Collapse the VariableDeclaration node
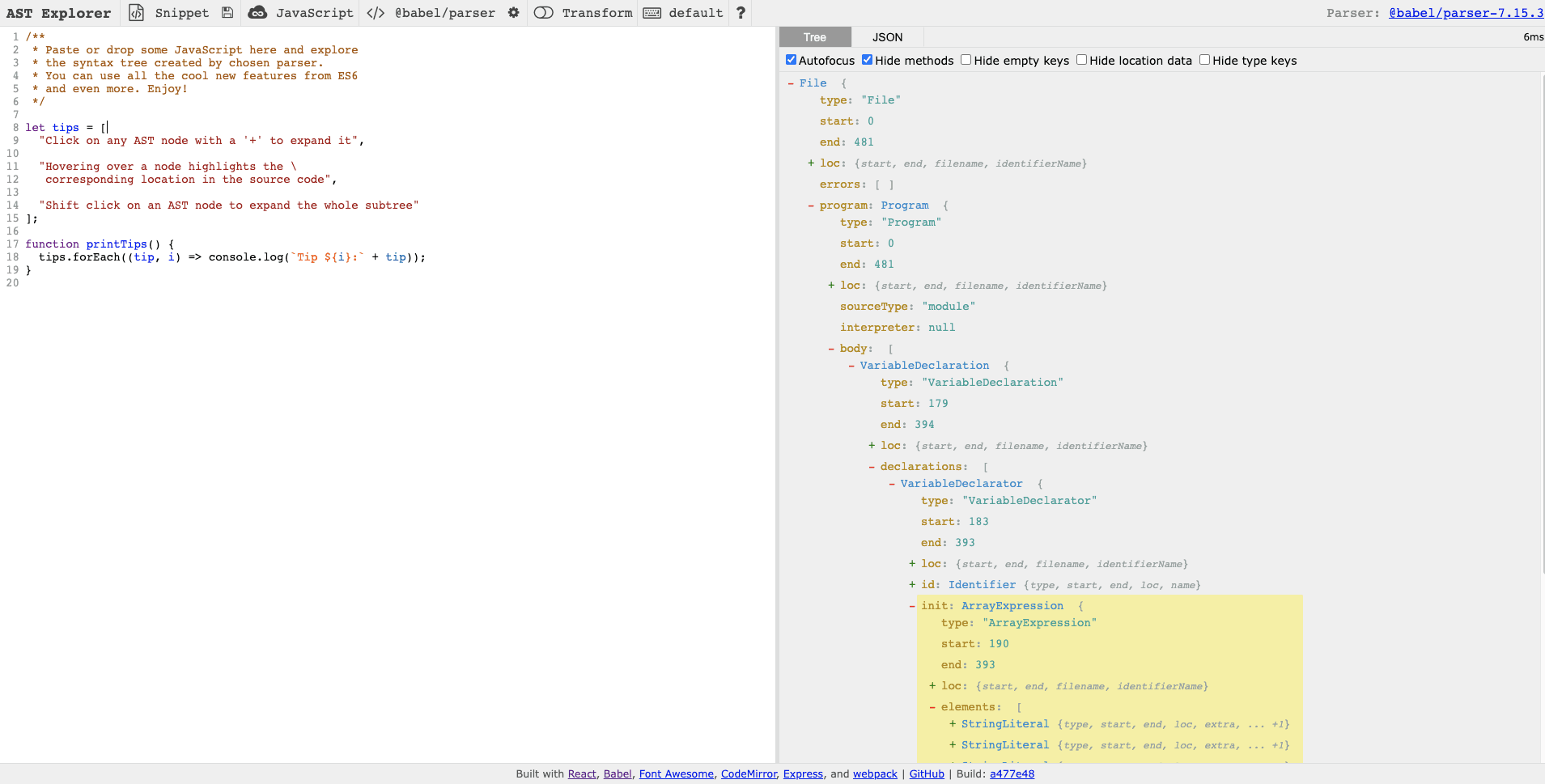1545x784 pixels. coord(851,366)
